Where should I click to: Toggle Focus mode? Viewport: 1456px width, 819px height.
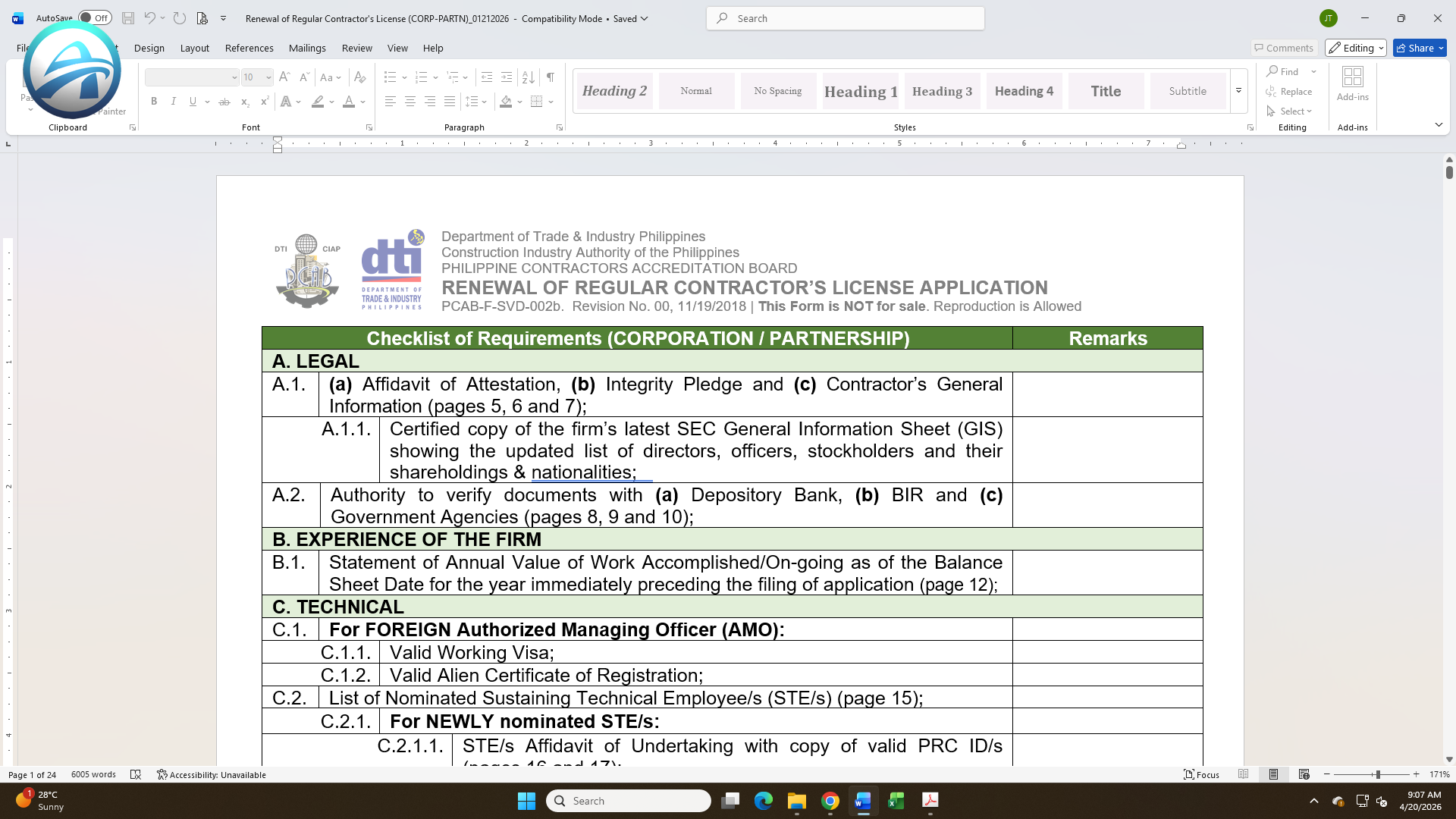[1202, 774]
